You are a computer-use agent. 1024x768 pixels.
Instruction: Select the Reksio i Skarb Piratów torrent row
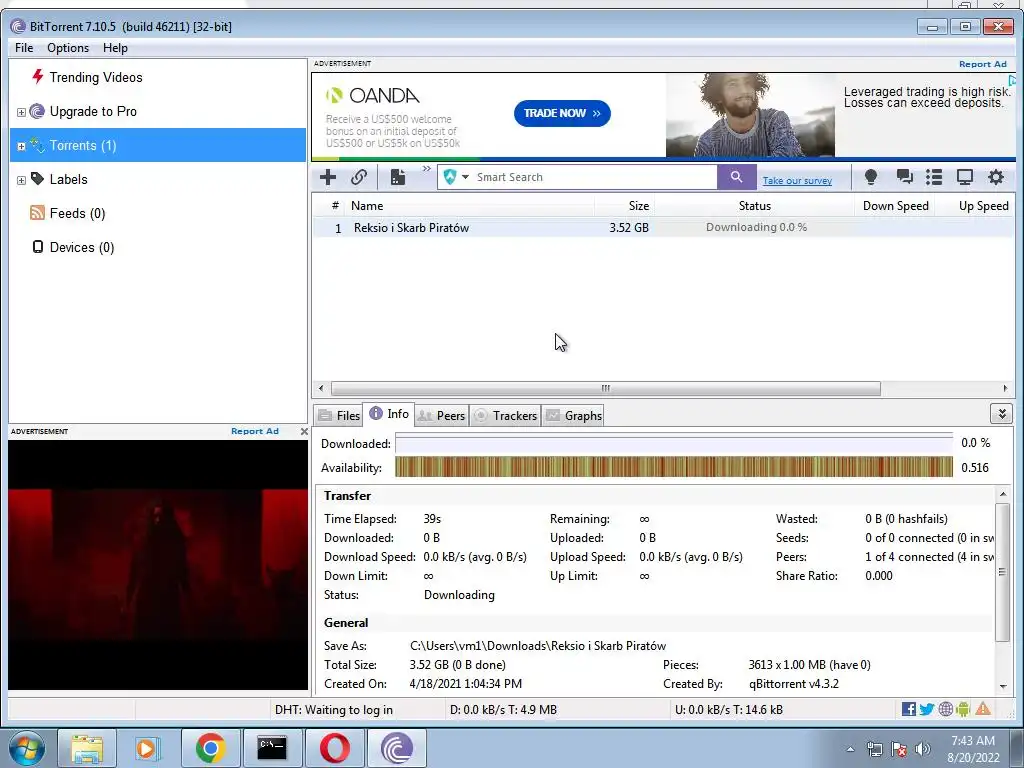pyautogui.click(x=663, y=227)
